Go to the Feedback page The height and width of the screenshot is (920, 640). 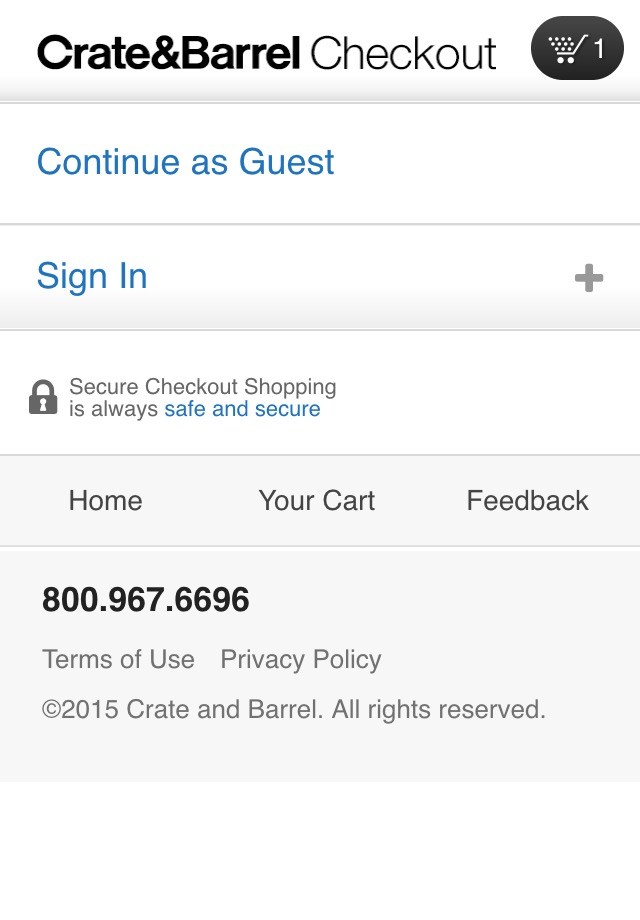pyautogui.click(x=527, y=501)
